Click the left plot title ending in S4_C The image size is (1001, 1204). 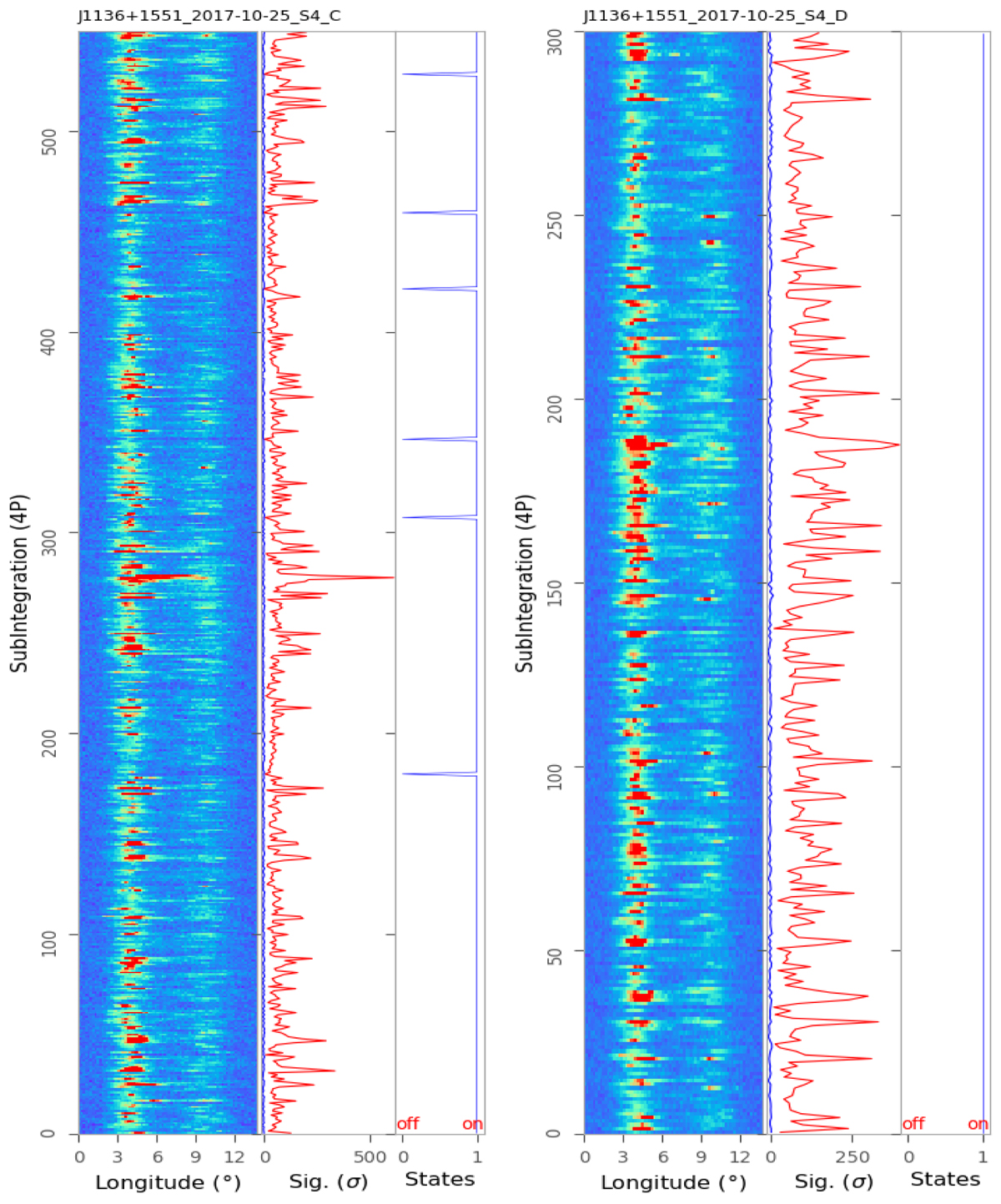[209, 16]
